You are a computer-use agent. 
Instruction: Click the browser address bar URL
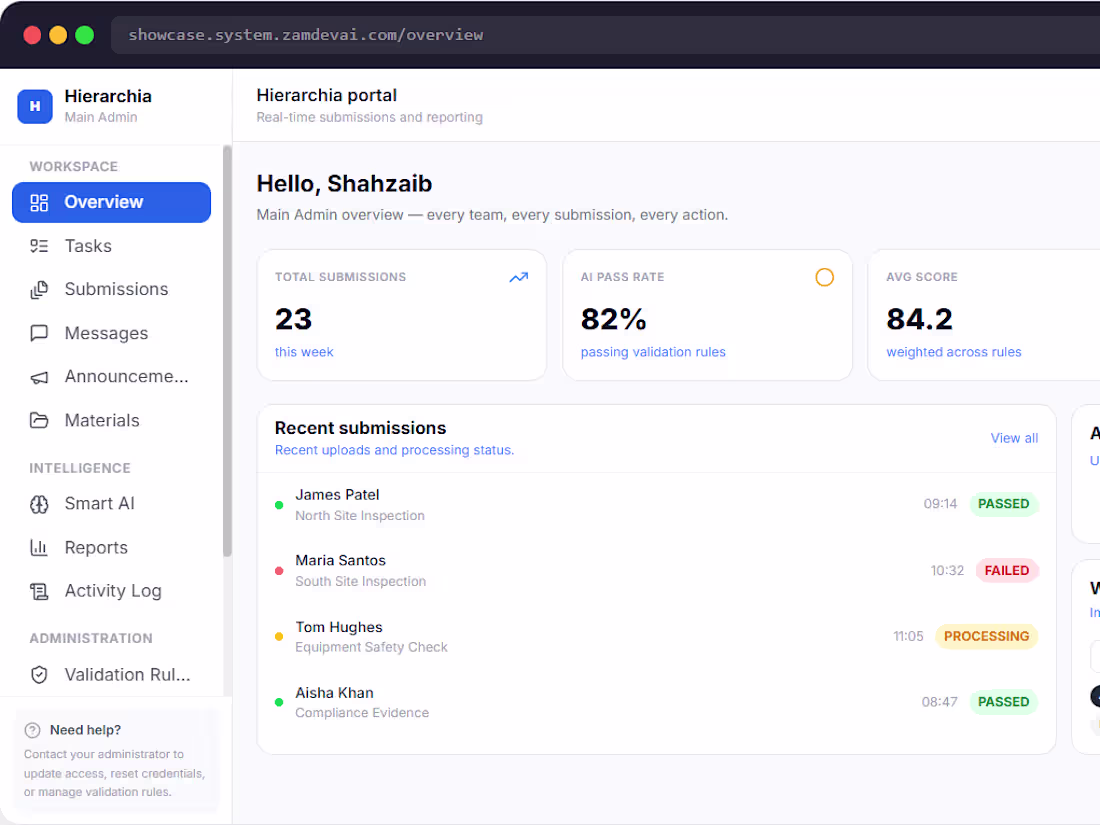coord(305,35)
